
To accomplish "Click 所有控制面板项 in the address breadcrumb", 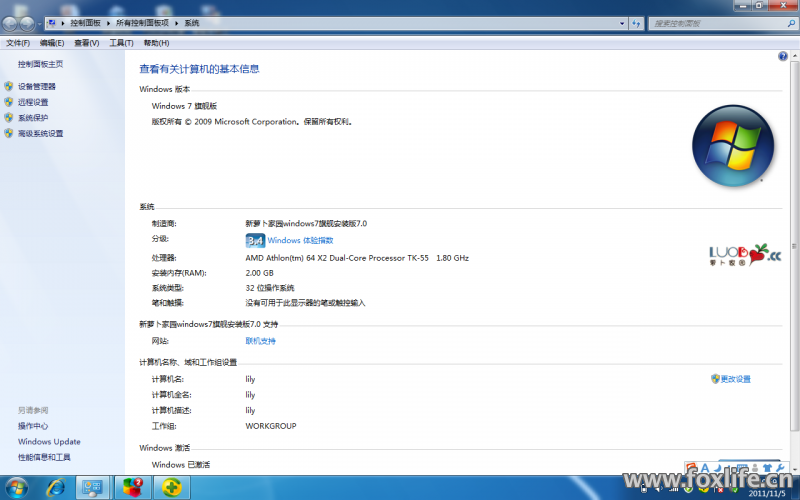I will (142, 23).
